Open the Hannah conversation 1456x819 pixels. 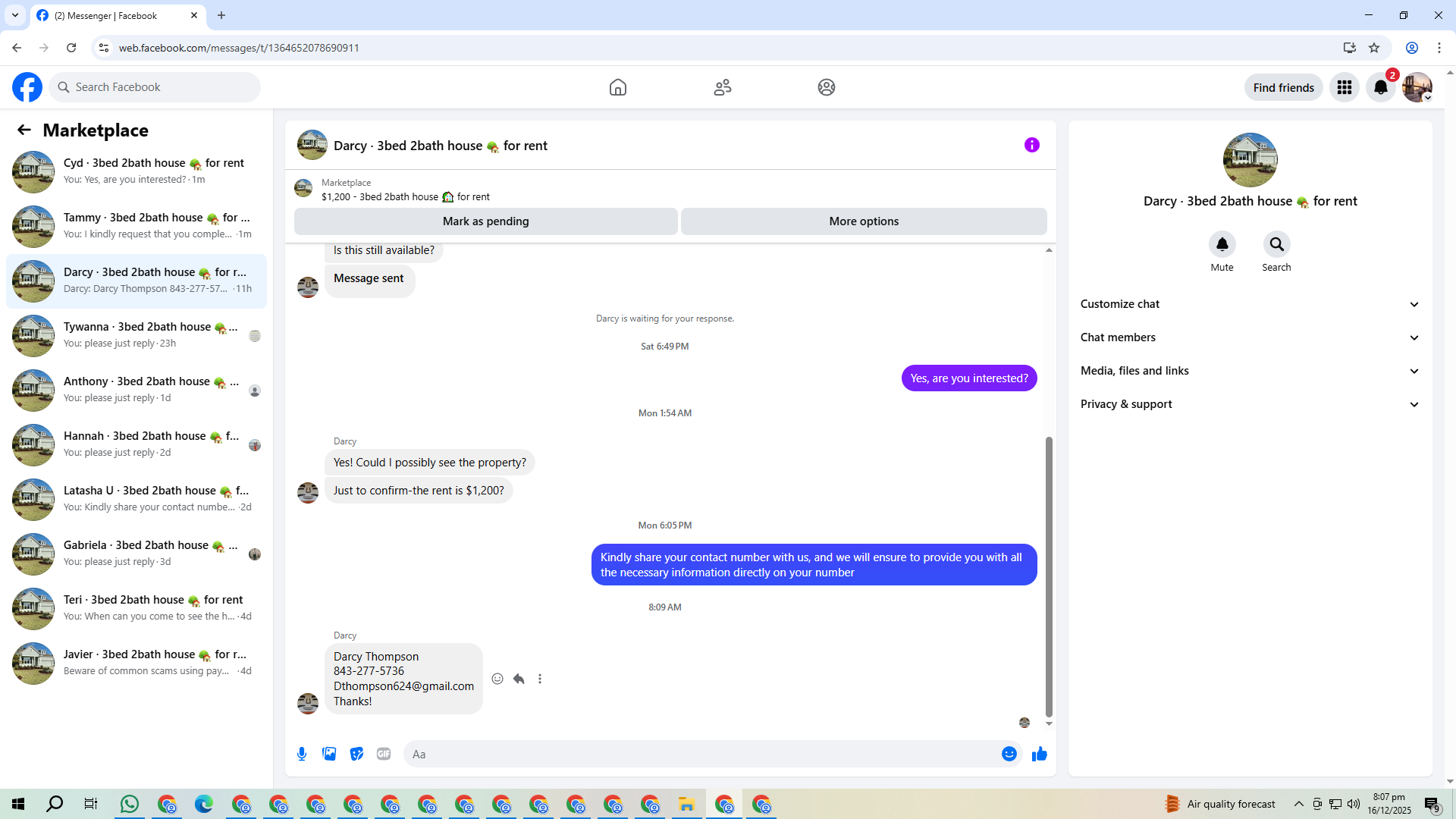point(136,444)
